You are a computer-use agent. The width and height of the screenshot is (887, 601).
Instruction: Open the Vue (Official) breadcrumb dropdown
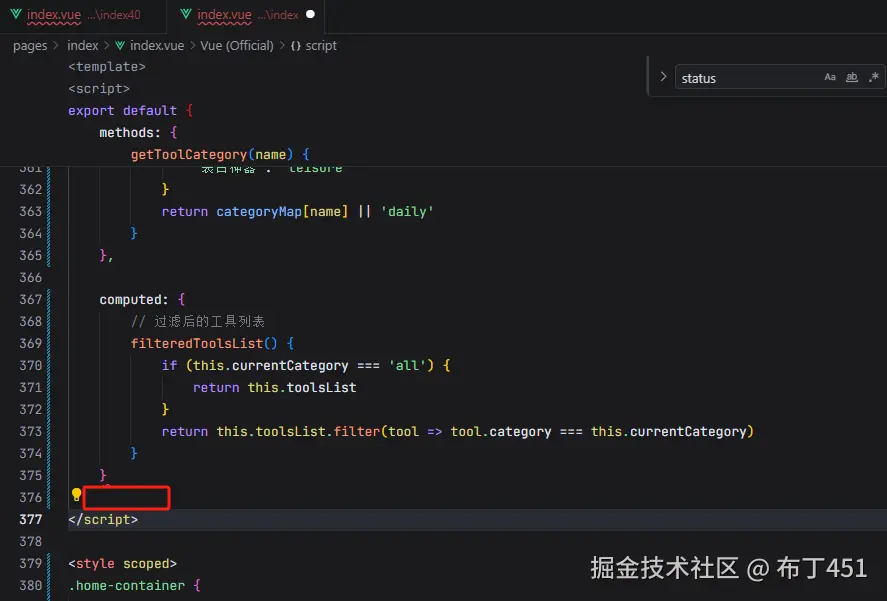pyautogui.click(x=236, y=45)
